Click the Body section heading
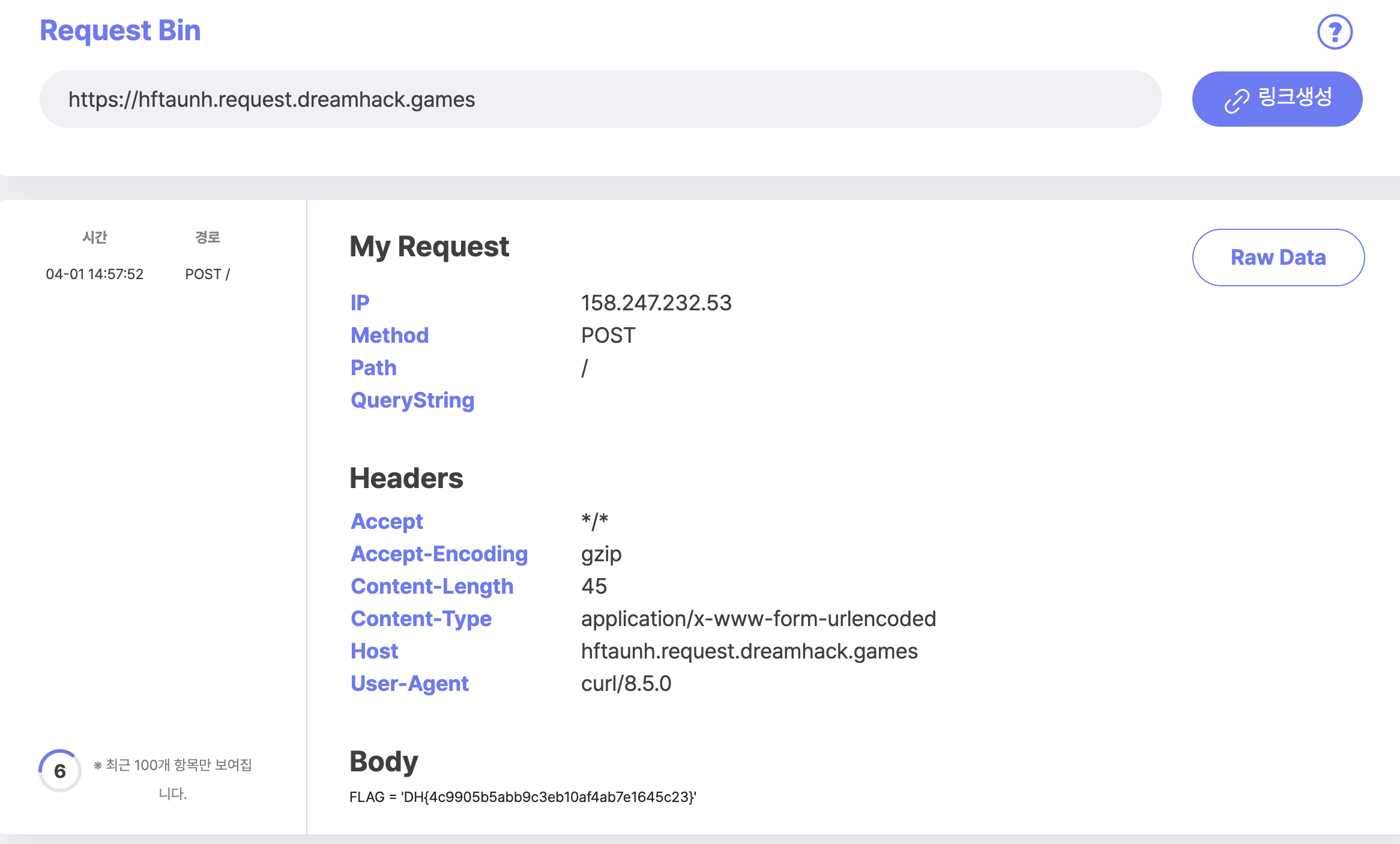The width and height of the screenshot is (1400, 844). [384, 761]
